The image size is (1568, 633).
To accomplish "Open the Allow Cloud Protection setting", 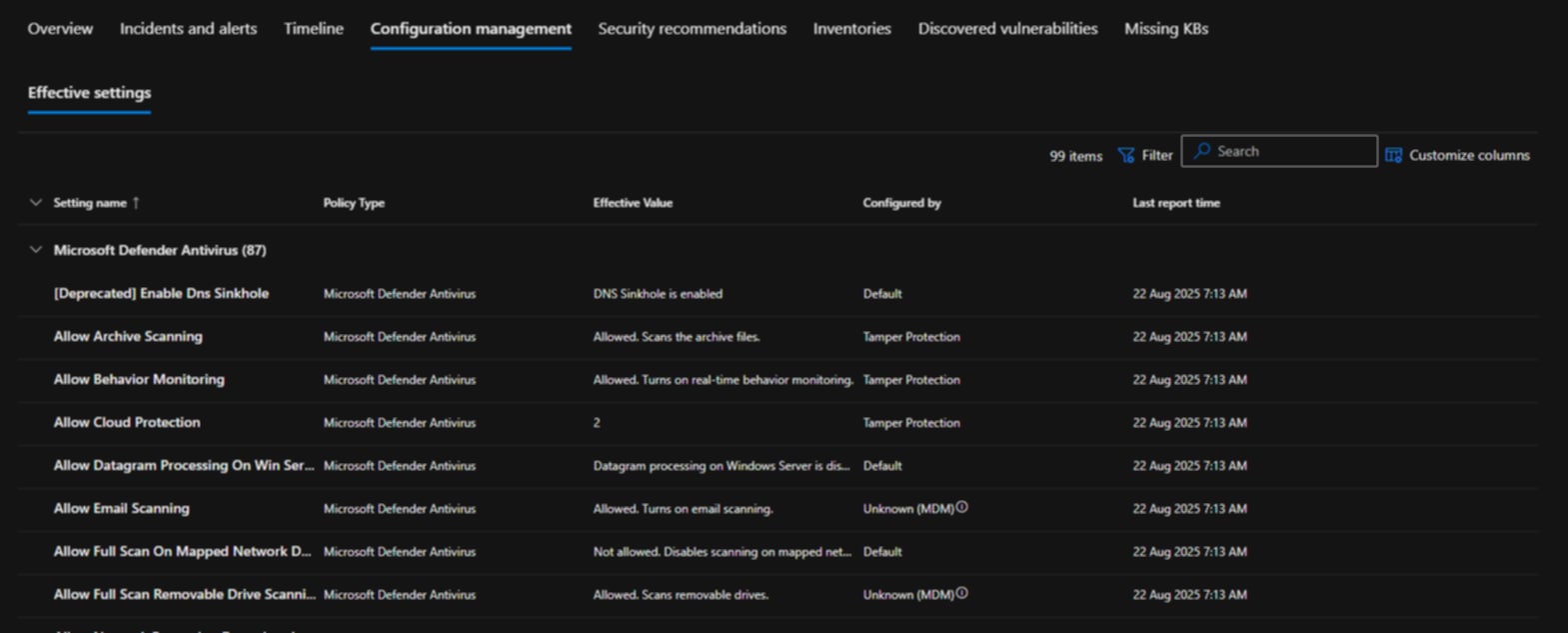I will click(127, 423).
